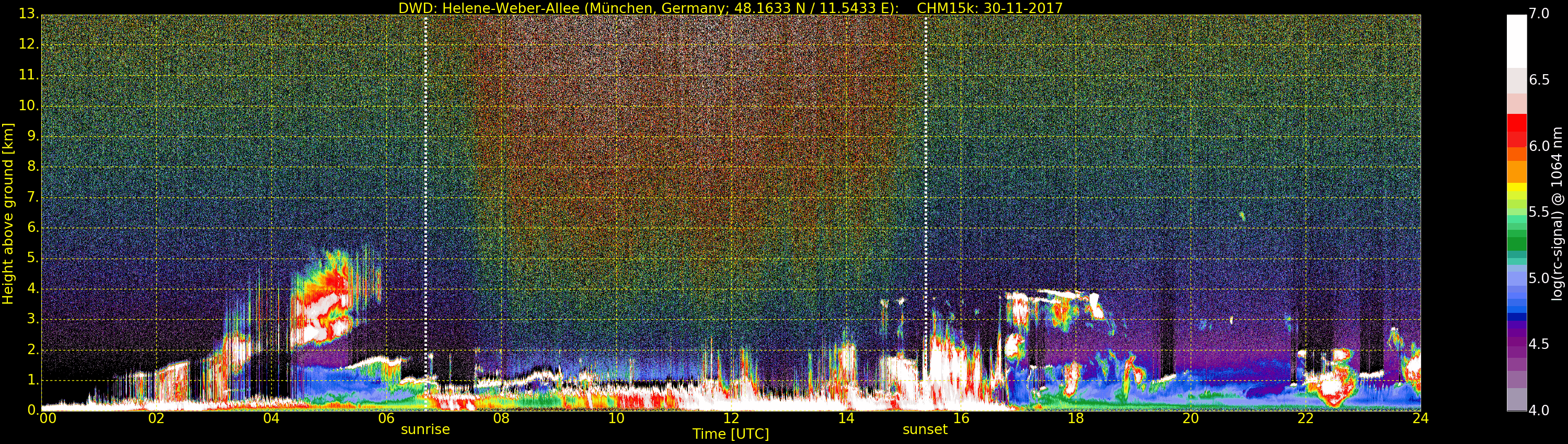The image size is (1568, 444).
Task: Click the height-axis tick label '12.'
Action: point(29,44)
